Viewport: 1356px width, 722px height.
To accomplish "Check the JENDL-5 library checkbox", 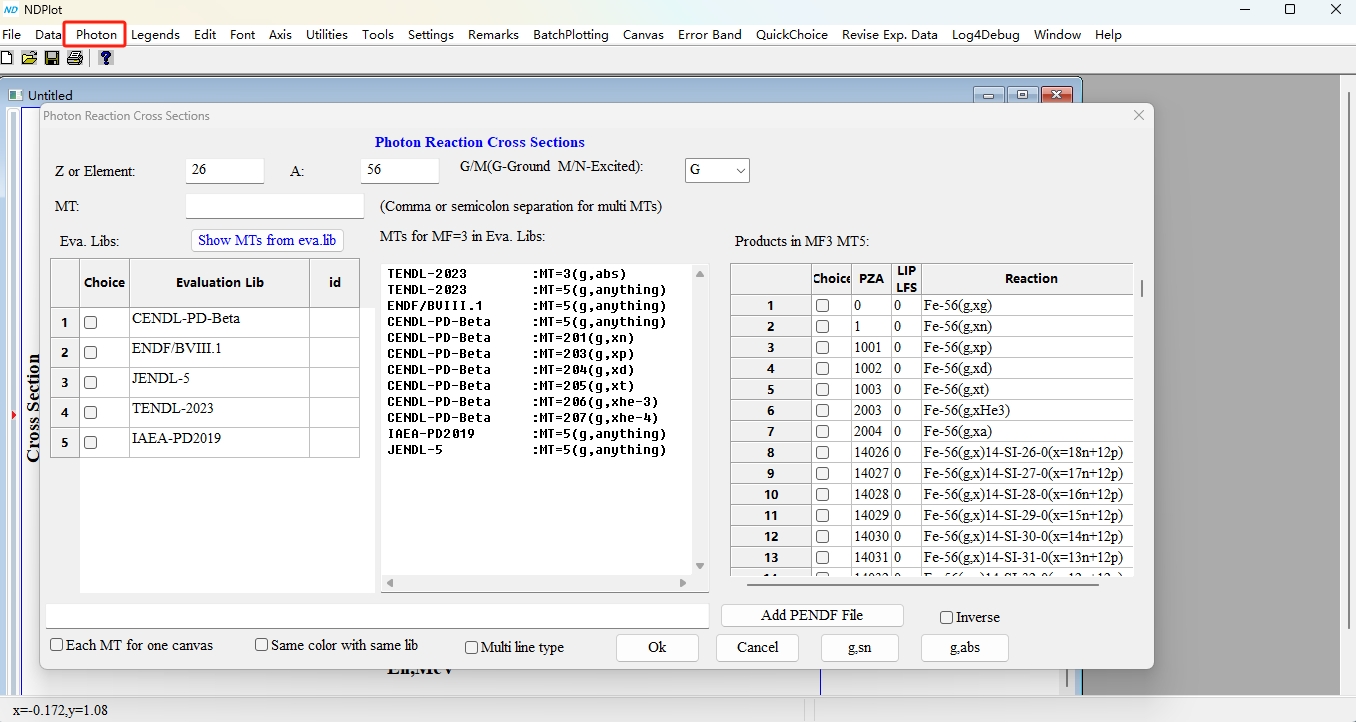I will pyautogui.click(x=91, y=382).
